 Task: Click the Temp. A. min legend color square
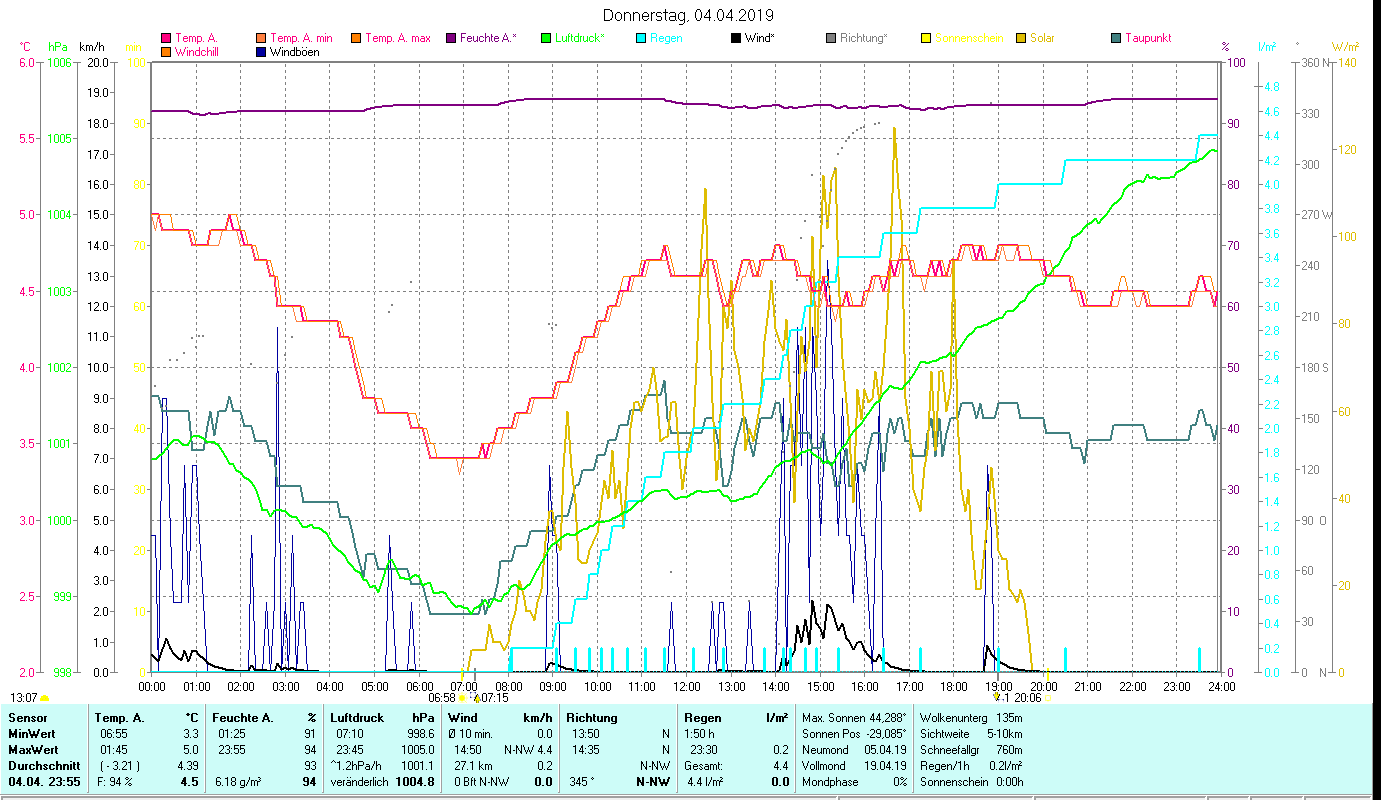point(262,39)
